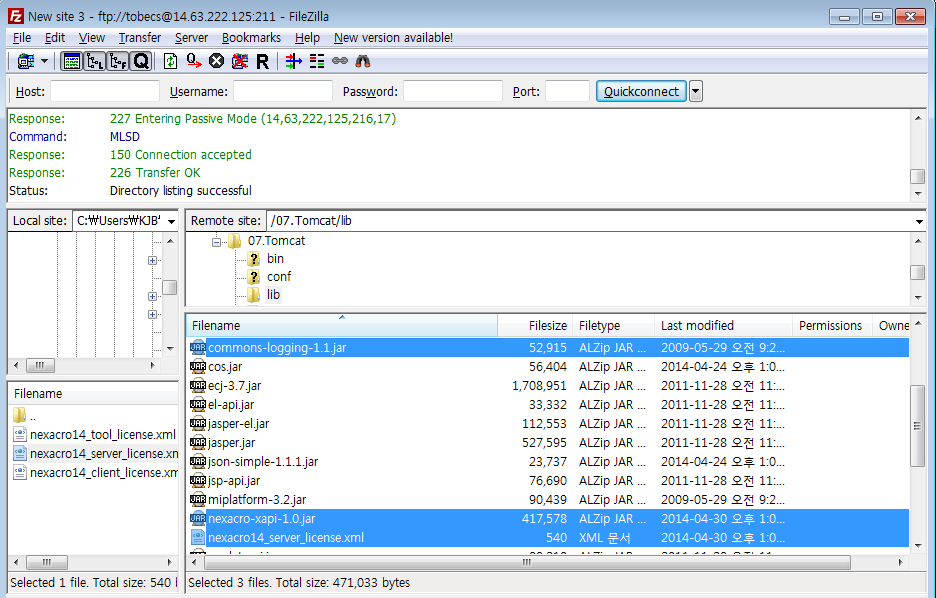Screen dimensions: 936x598
Task: Select jasper-el.jar in remote list
Action: tap(548, 424)
